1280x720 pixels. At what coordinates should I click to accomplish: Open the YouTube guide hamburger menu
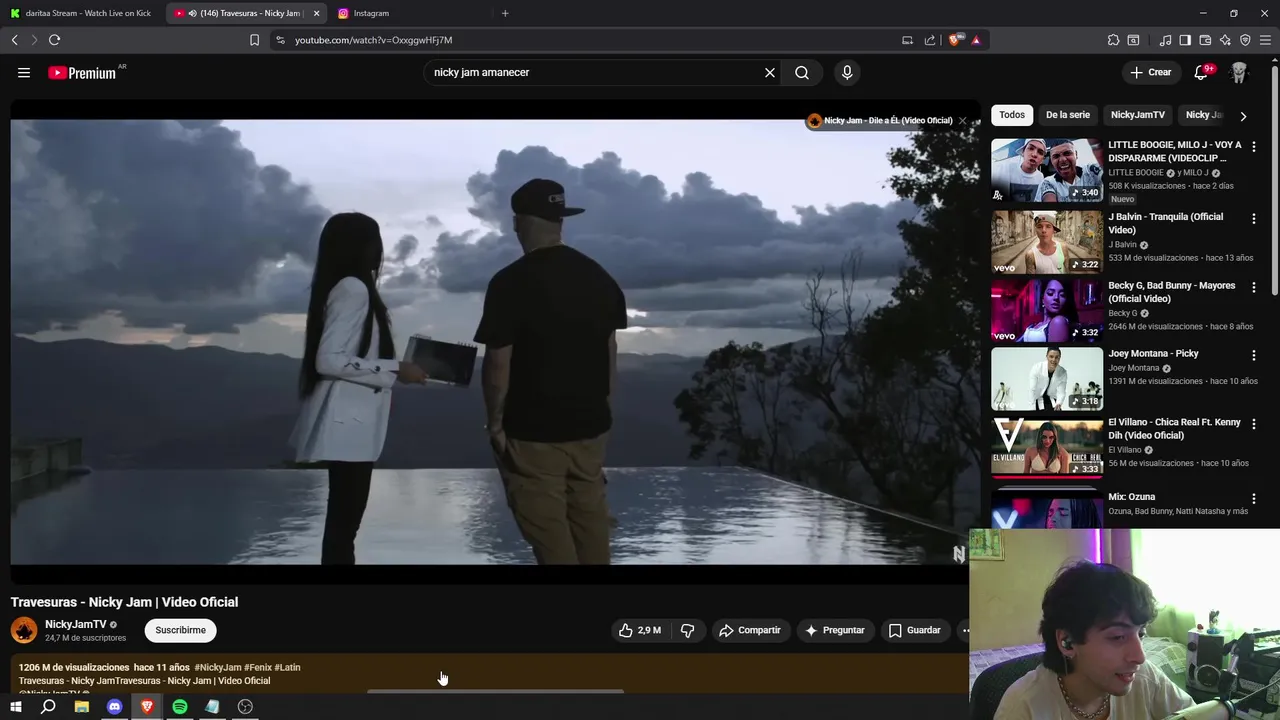coord(24,72)
